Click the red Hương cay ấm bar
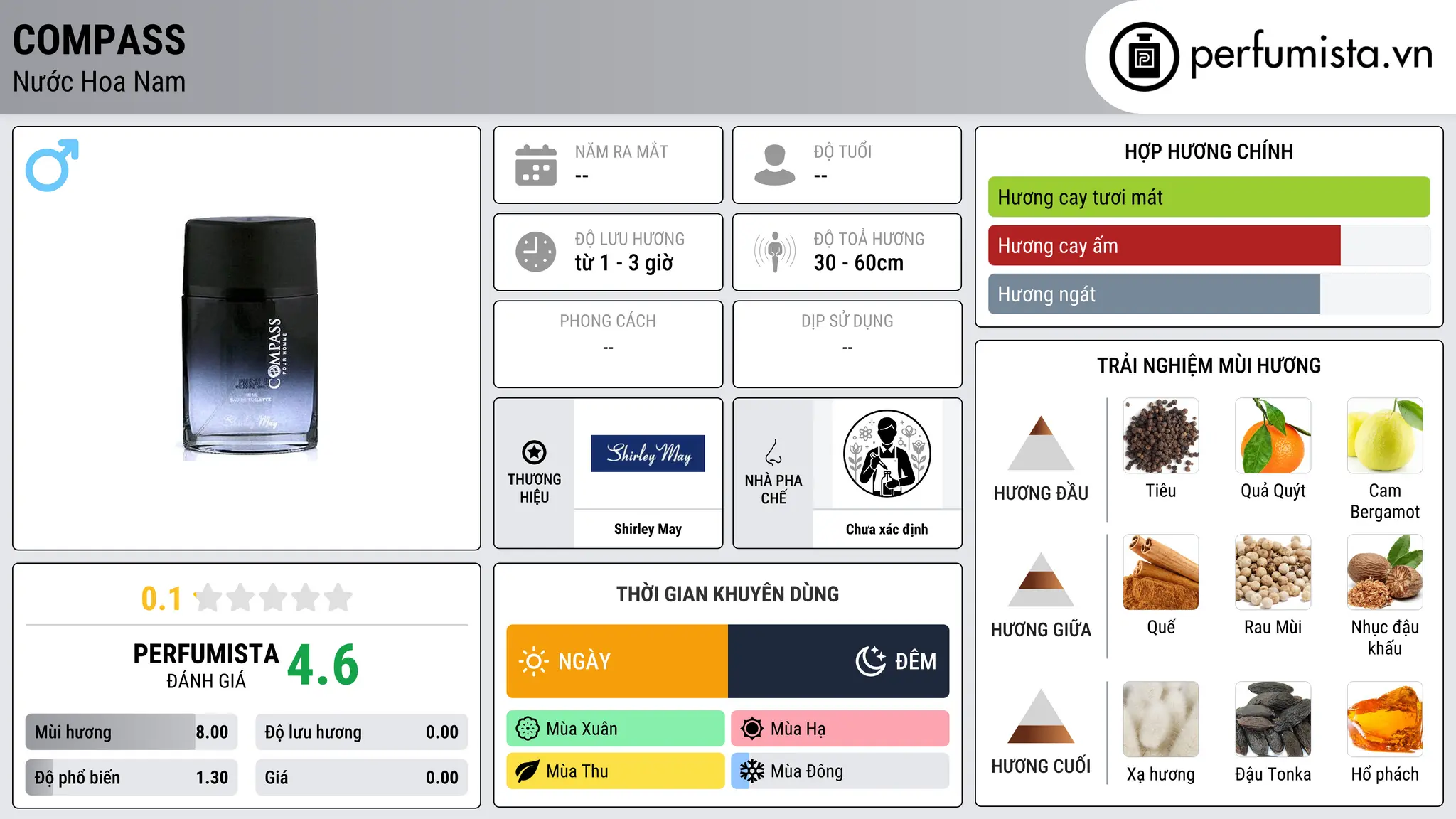 1165,246
